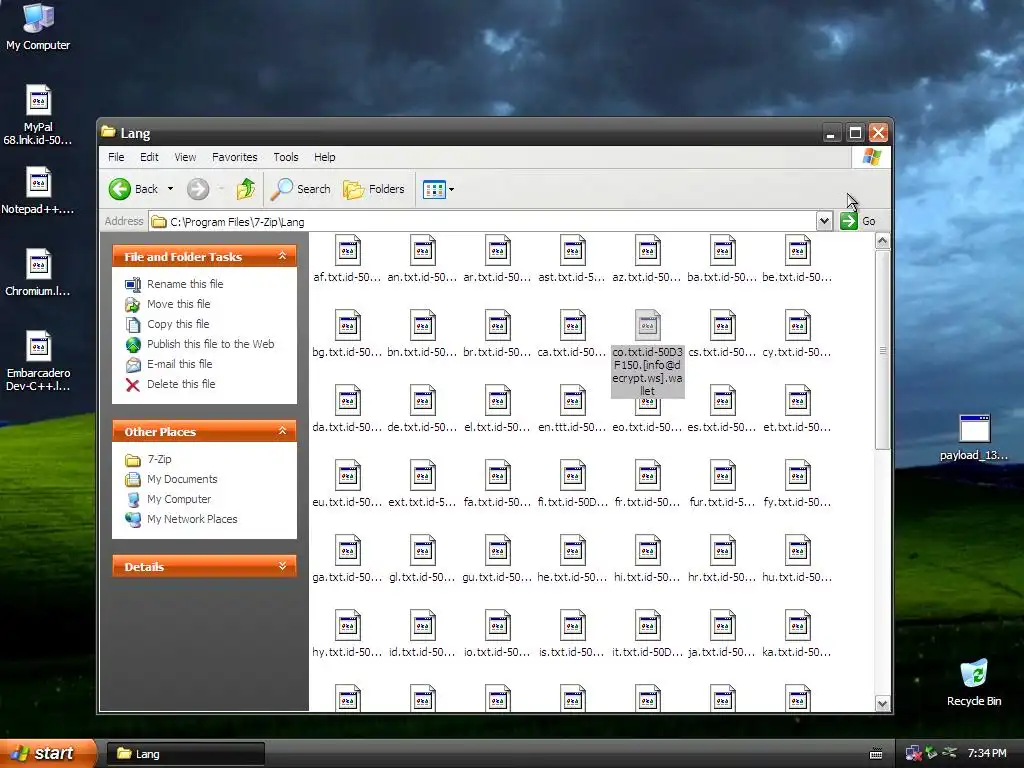This screenshot has width=1024, height=768.
Task: Select the da.txt.id-50... file icon
Action: click(347, 400)
